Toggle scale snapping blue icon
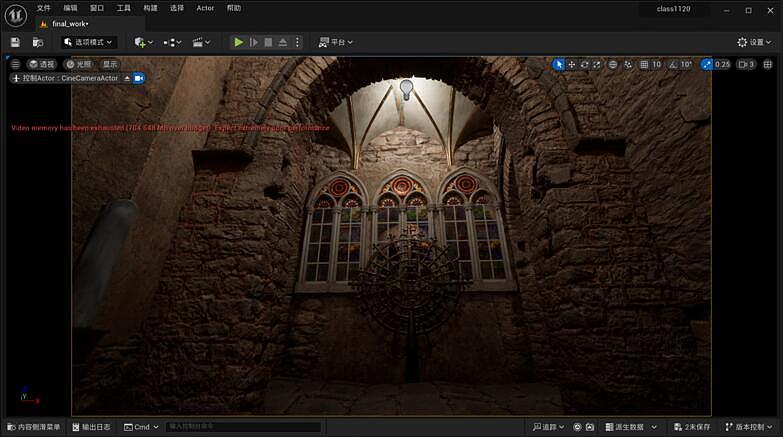The width and height of the screenshot is (783, 437). click(x=706, y=64)
